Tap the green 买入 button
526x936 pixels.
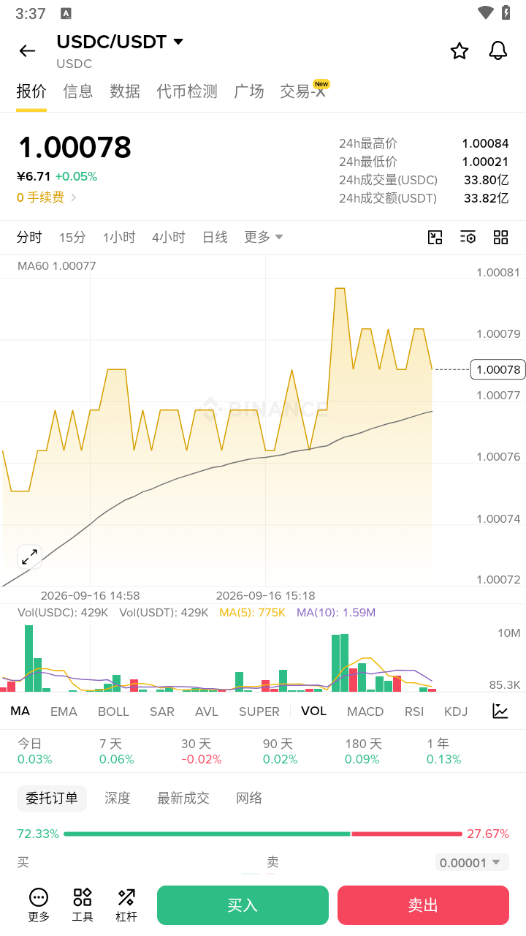243,905
